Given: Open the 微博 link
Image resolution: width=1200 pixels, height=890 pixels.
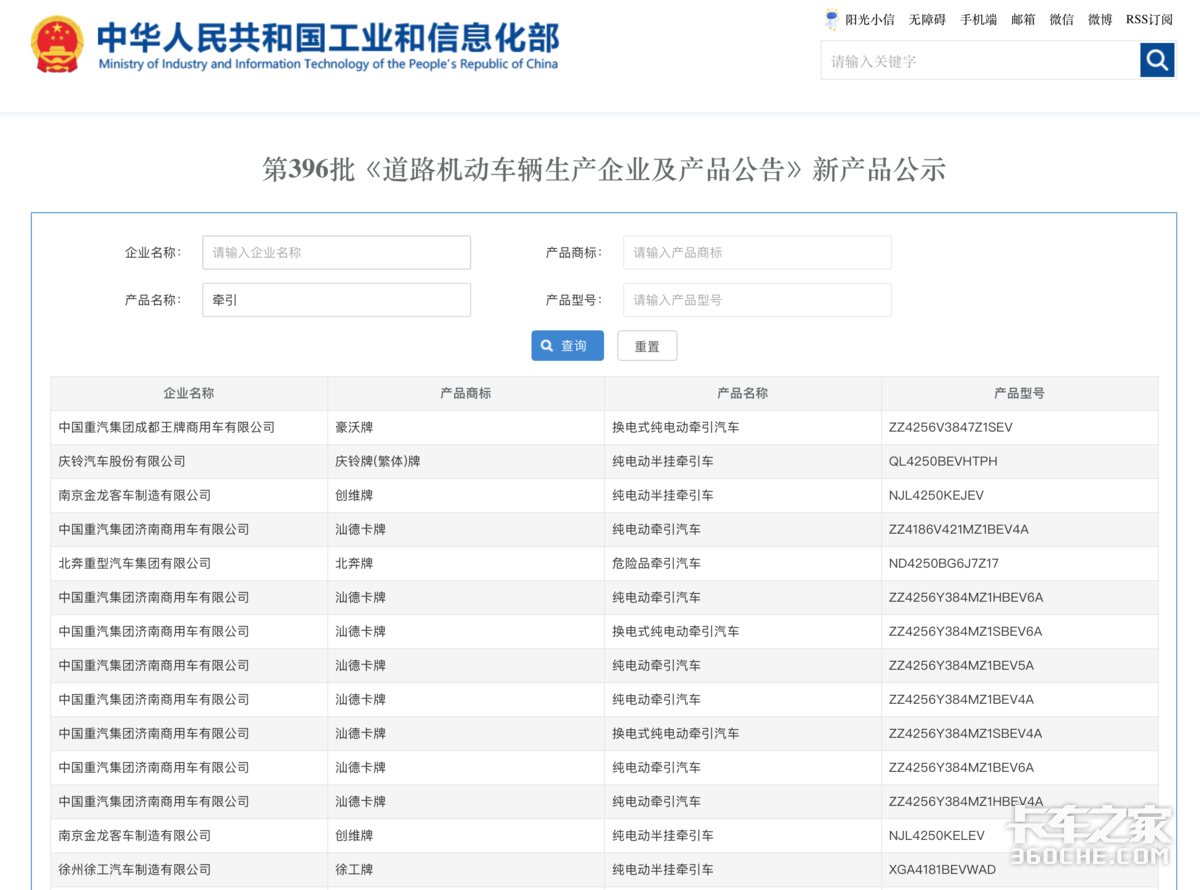Looking at the screenshot, I should [1100, 19].
